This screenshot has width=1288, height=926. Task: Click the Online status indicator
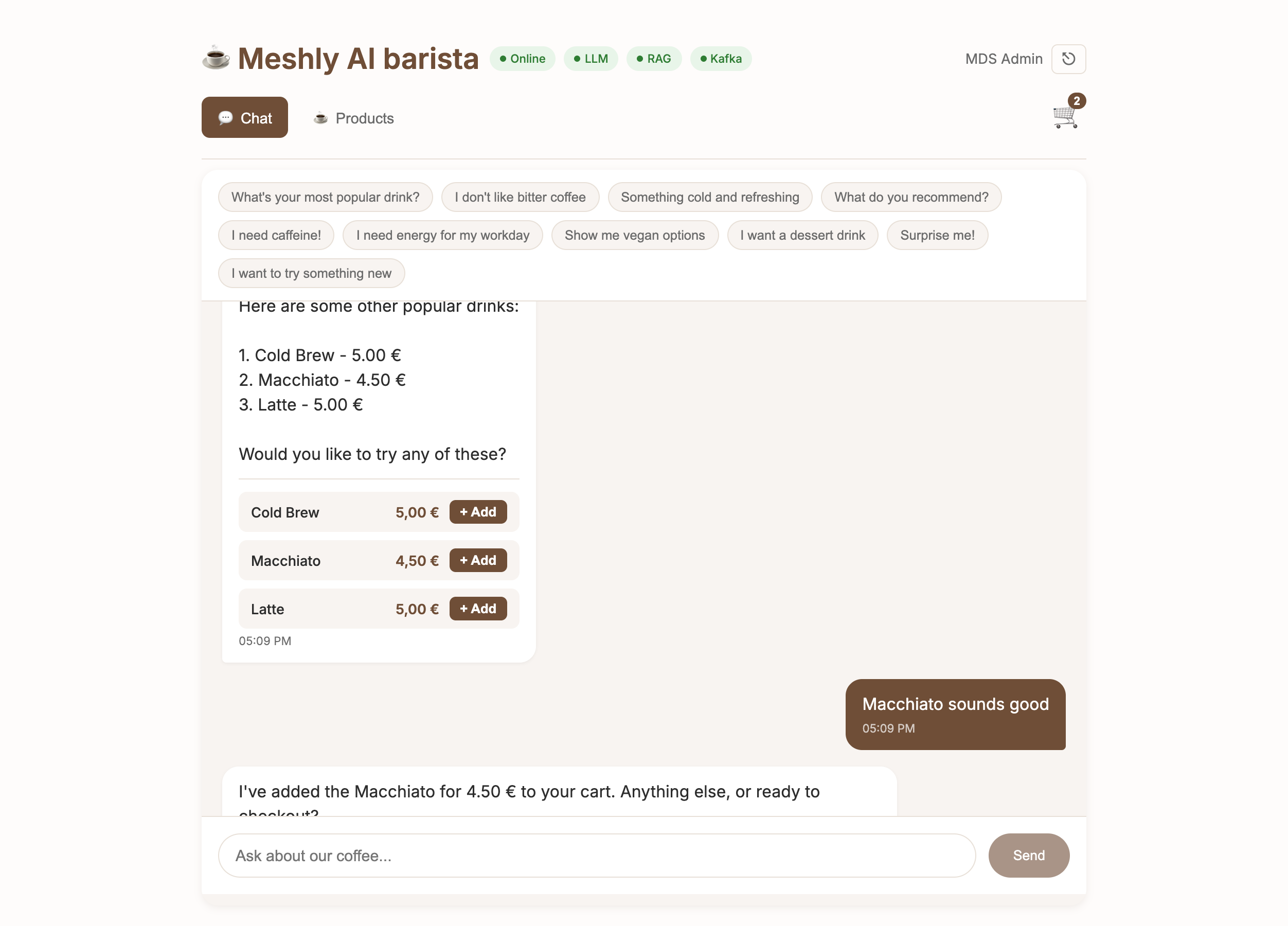(x=522, y=58)
